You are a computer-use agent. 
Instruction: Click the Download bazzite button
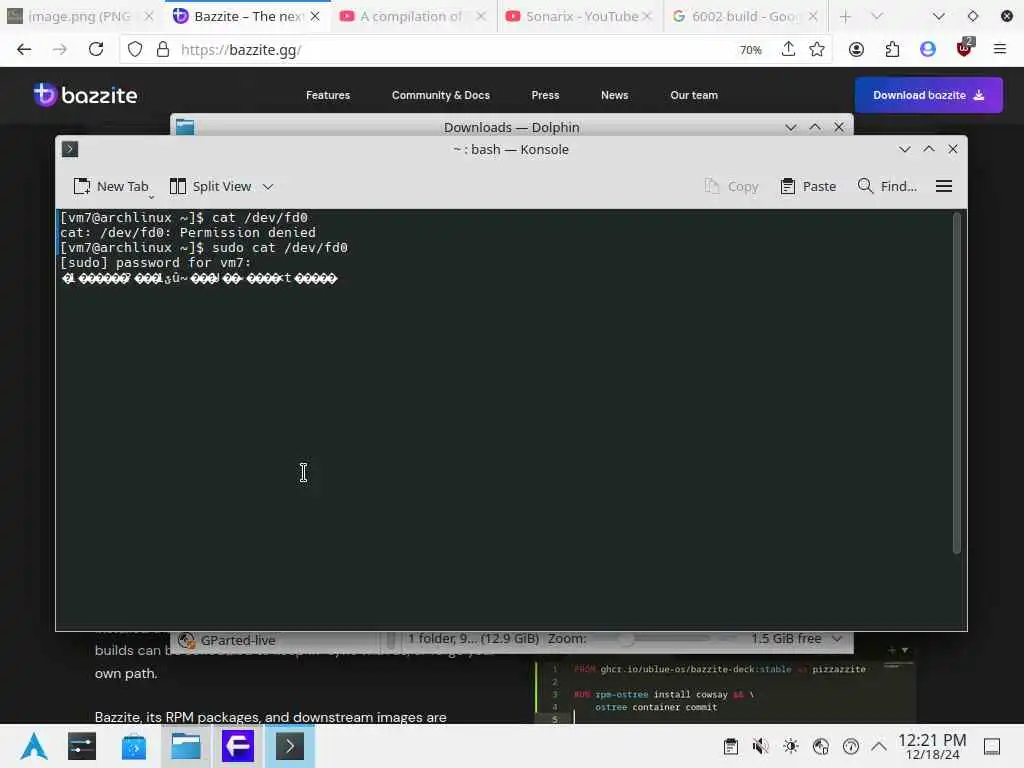[929, 95]
